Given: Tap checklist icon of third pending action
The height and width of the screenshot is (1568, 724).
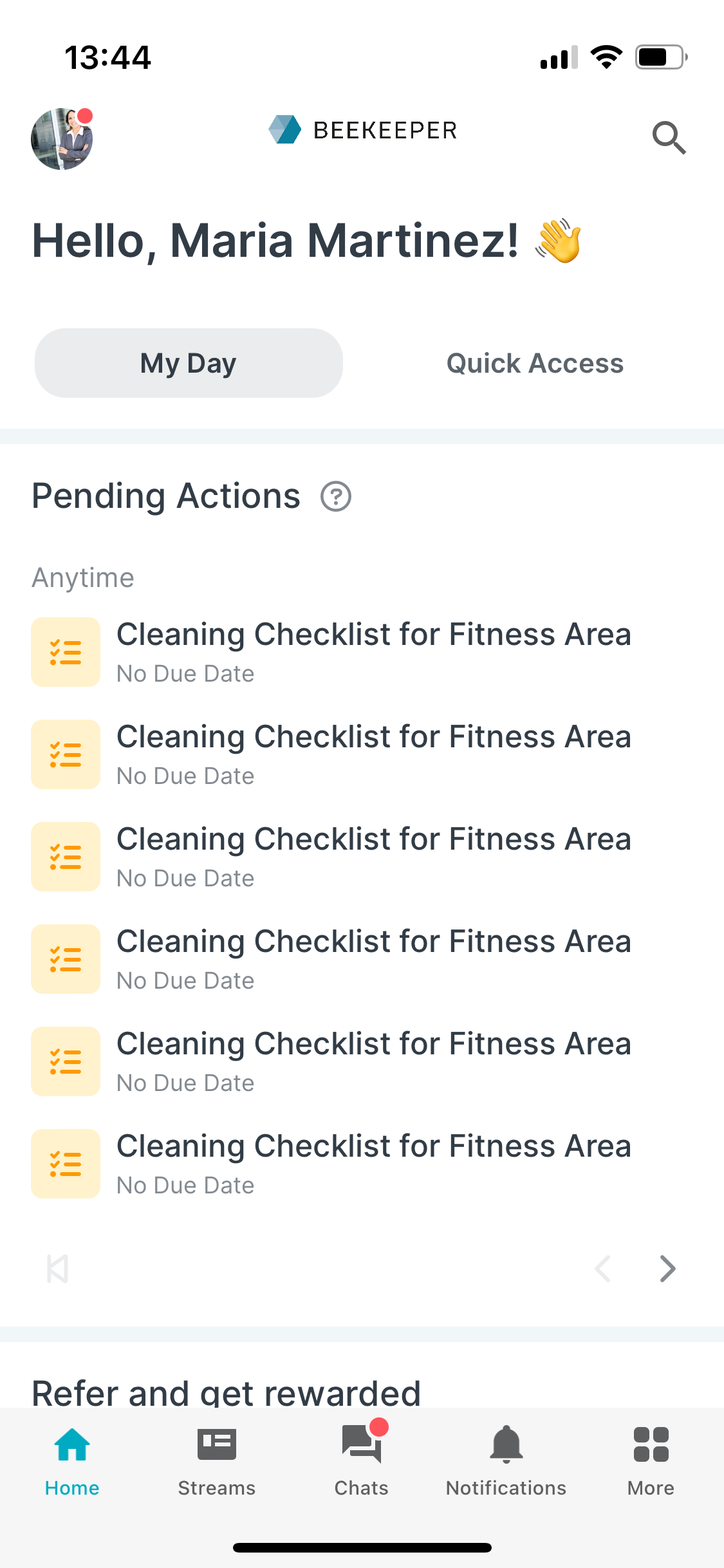Looking at the screenshot, I should point(66,857).
